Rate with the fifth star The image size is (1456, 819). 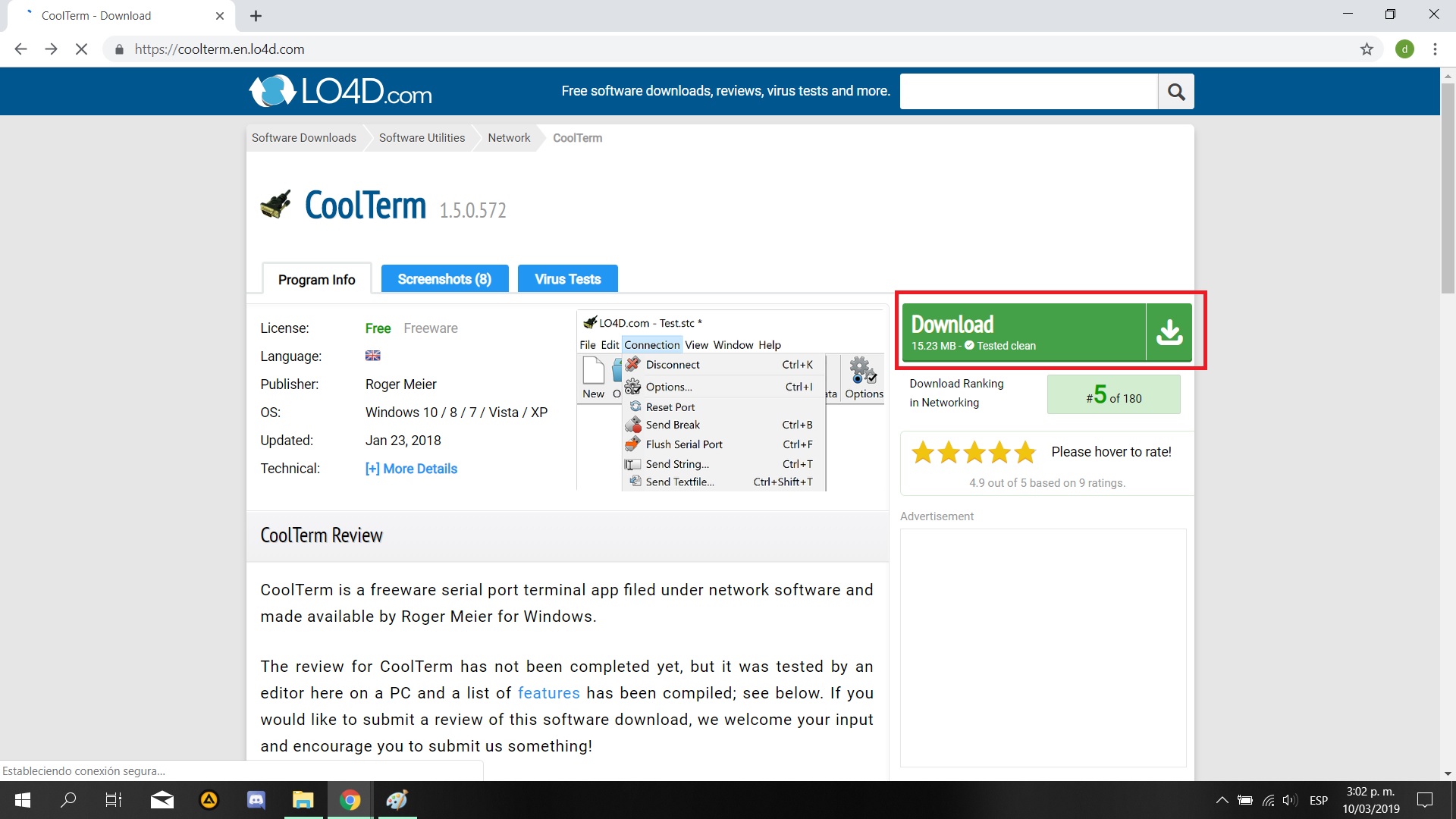[1025, 453]
